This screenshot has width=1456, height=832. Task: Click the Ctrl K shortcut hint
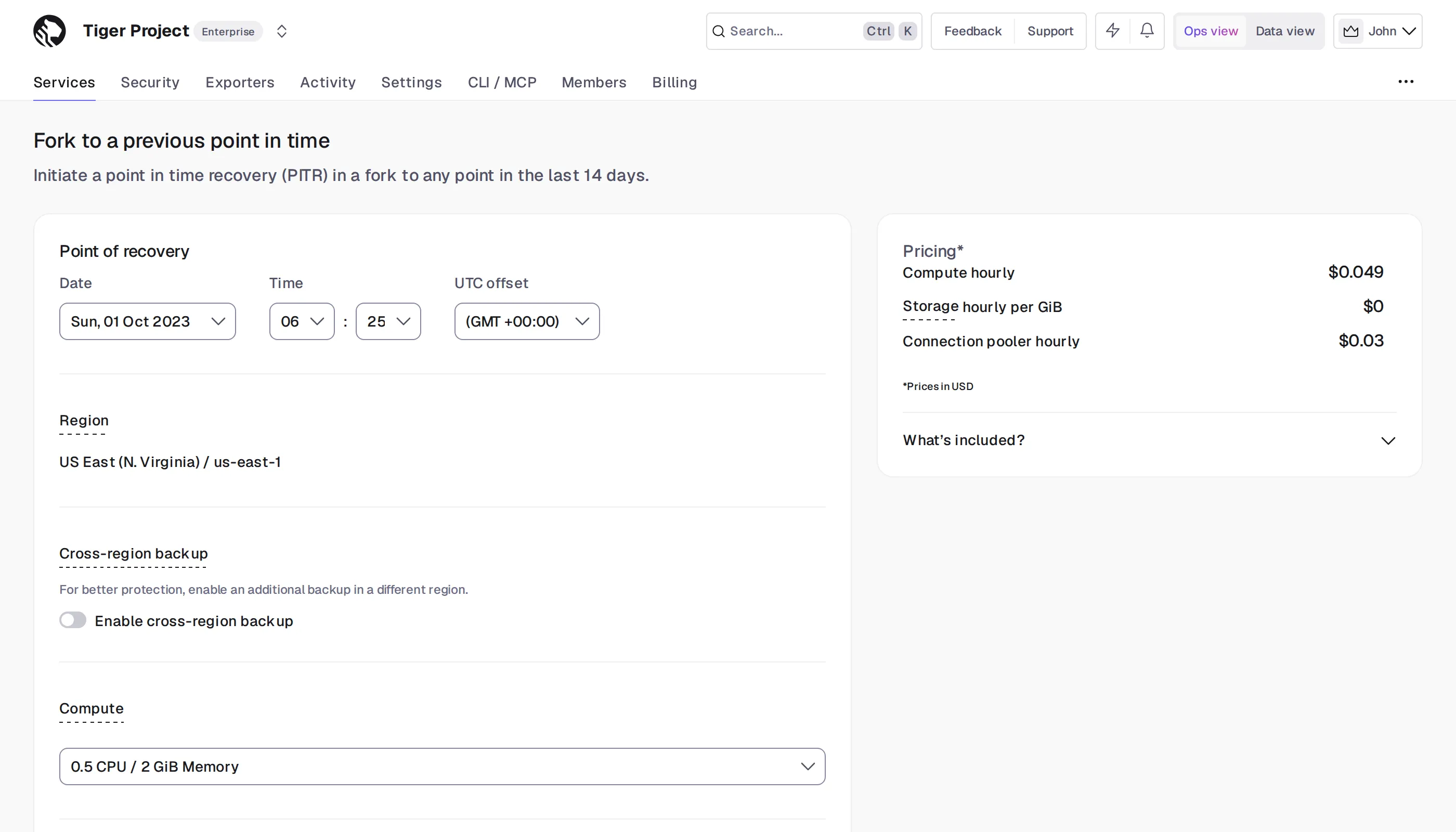pyautogui.click(x=890, y=31)
